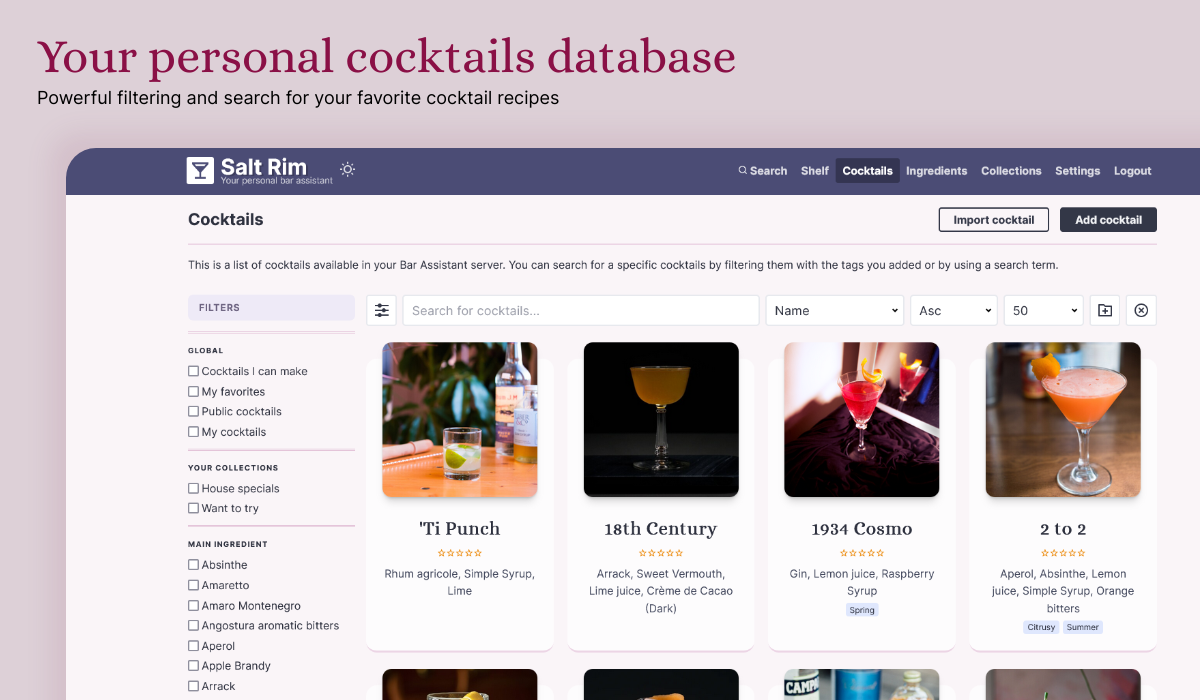
Task: Click Logout in the navigation bar
Action: [1133, 171]
